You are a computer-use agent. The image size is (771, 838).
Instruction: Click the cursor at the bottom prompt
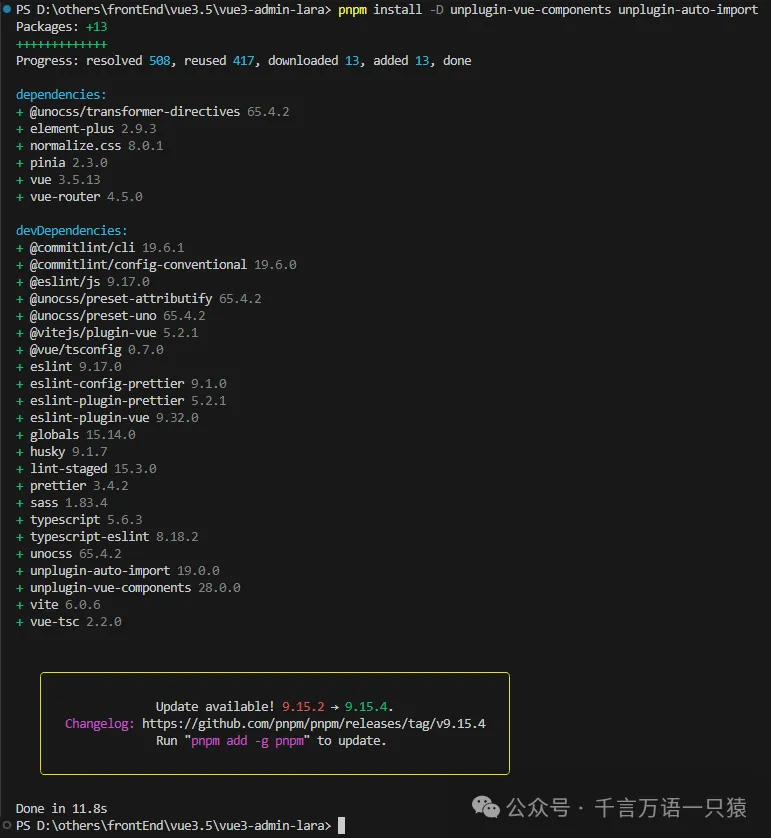click(341, 825)
